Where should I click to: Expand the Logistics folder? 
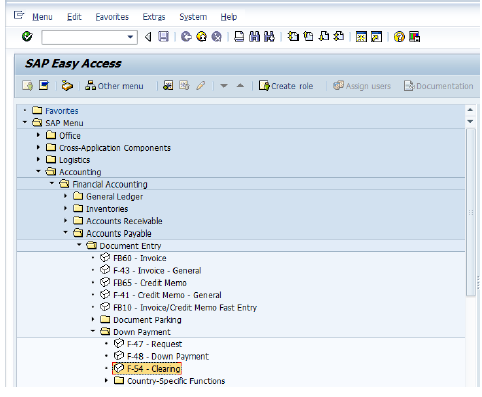click(x=38, y=159)
